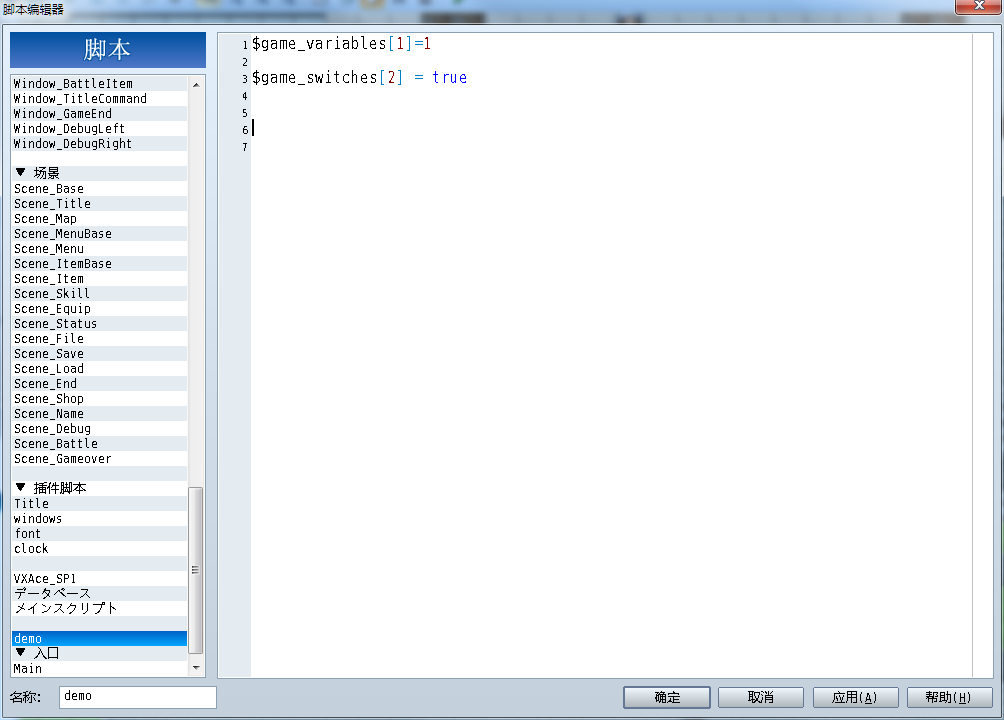Select Scene_Base script
This screenshot has height=720, width=1004.
[99, 189]
